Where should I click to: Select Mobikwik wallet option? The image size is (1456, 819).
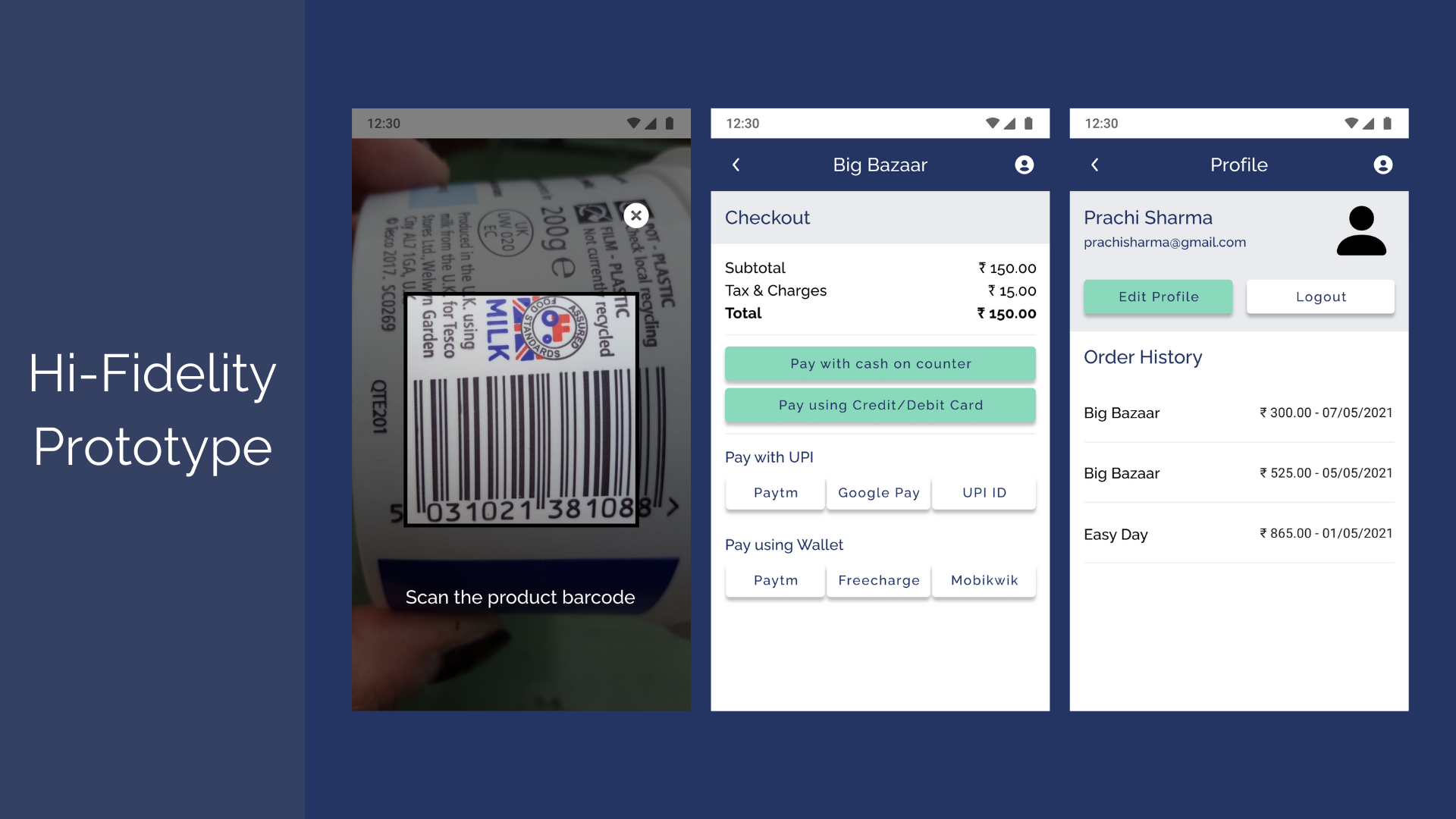tap(985, 580)
